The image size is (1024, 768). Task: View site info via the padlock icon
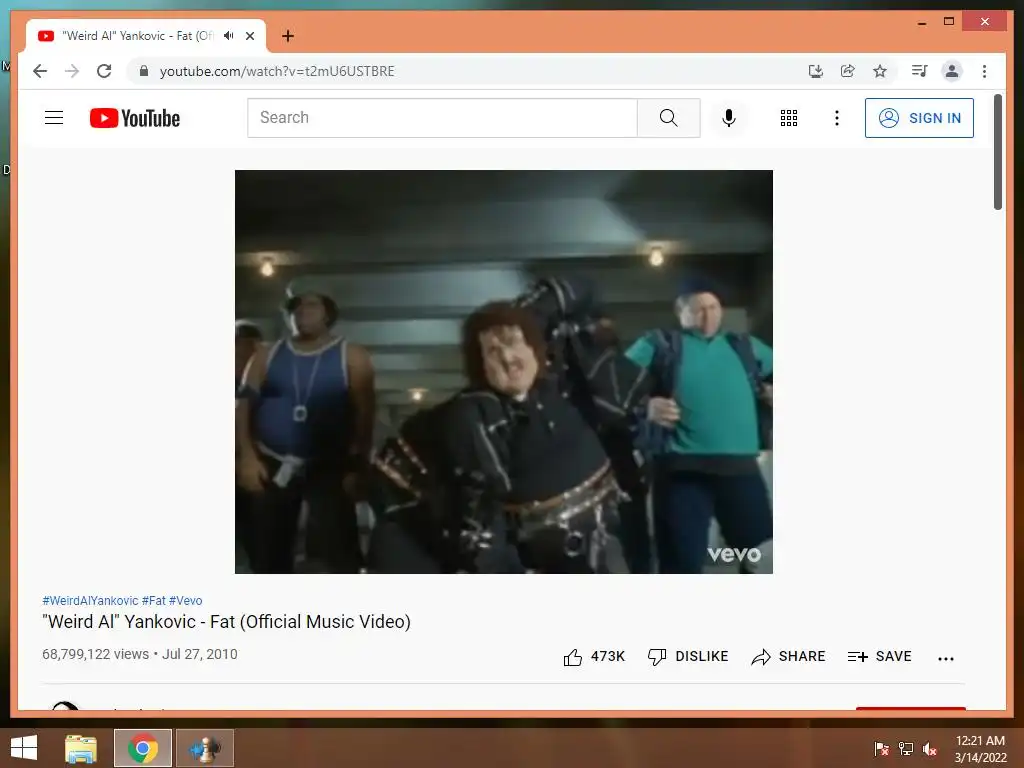click(x=144, y=71)
